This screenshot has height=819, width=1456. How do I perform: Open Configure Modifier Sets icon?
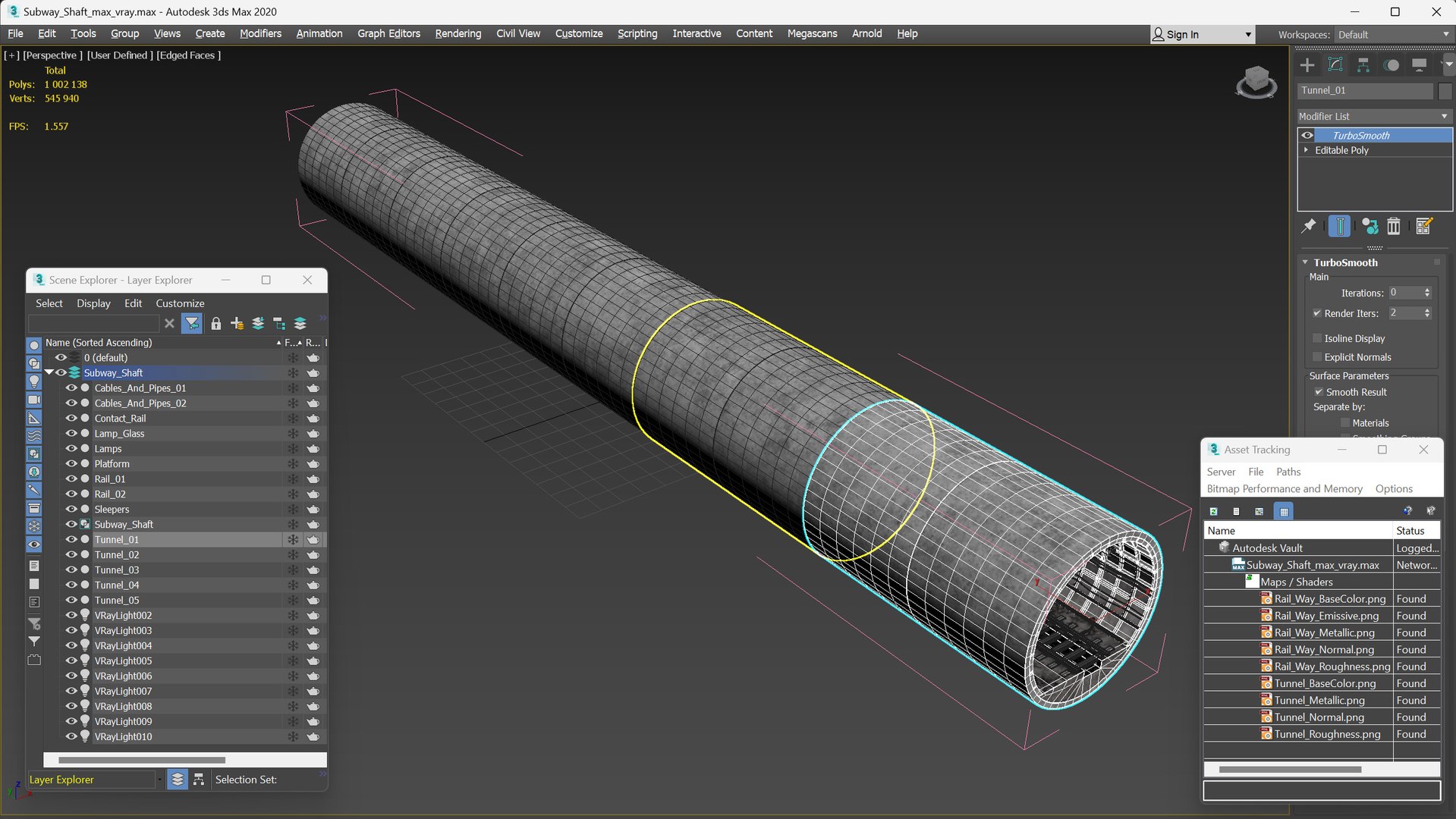click(x=1424, y=226)
